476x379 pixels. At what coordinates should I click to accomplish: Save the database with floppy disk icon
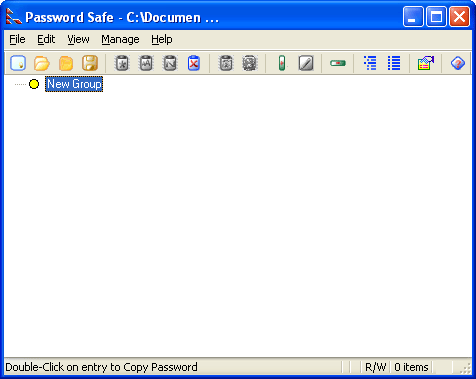click(90, 63)
